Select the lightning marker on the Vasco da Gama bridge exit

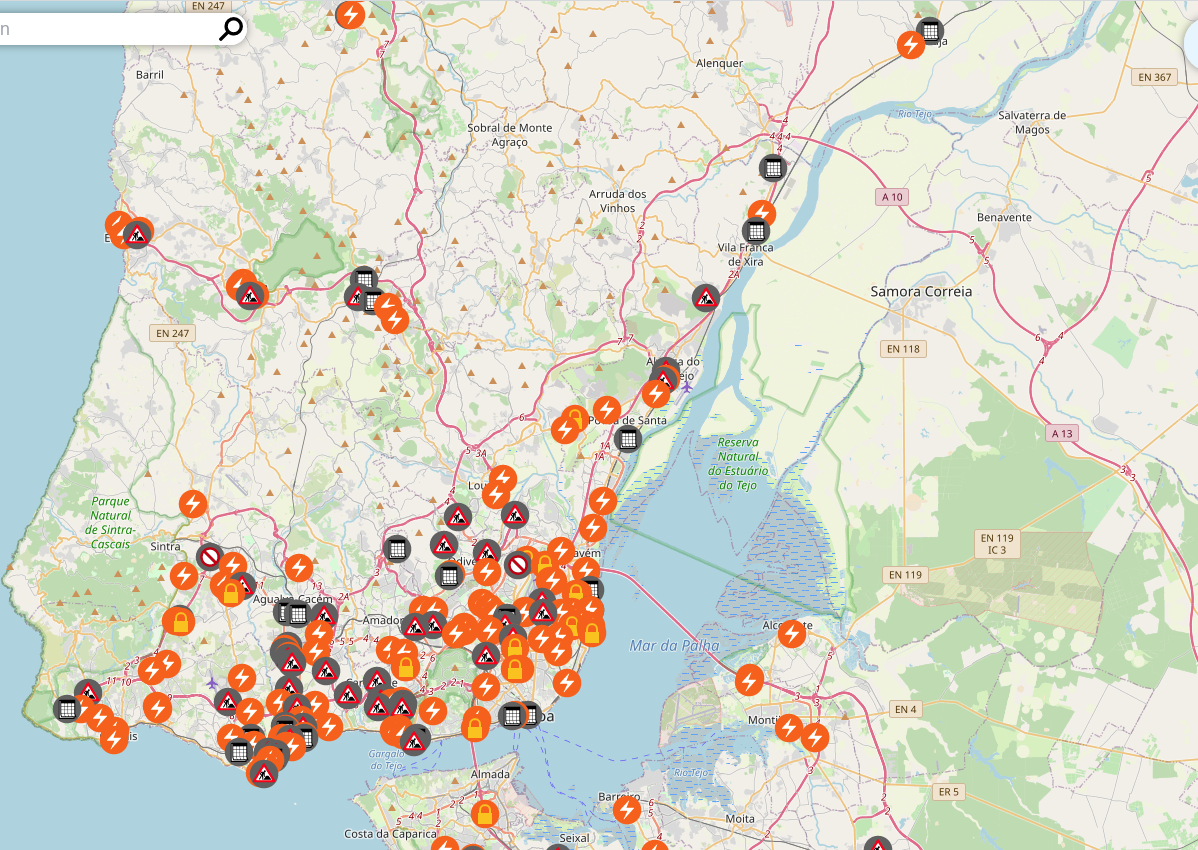coord(749,680)
